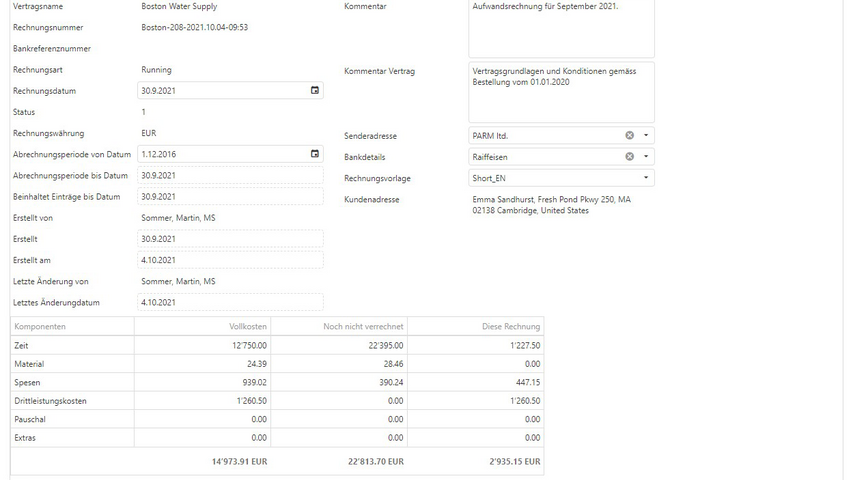Sort by the Komponenten column header
Image resolution: width=853 pixels, height=480 pixels.
point(72,326)
